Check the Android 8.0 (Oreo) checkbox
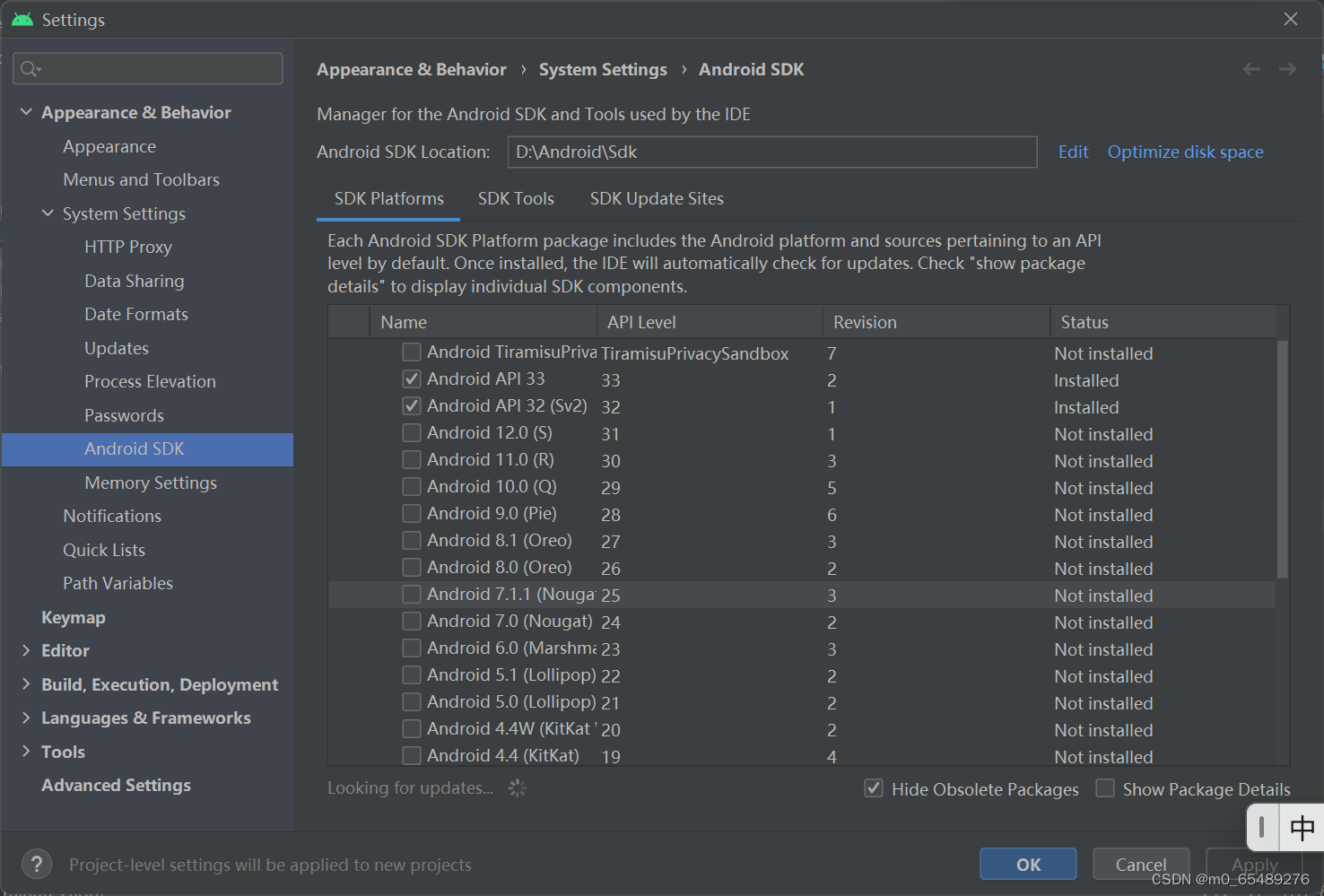This screenshot has height=896, width=1324. pyautogui.click(x=412, y=567)
